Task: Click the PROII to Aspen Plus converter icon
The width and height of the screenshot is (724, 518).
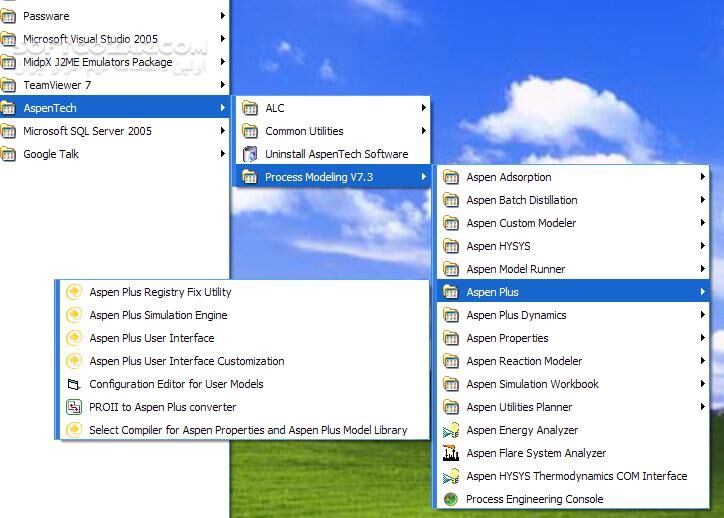Action: pos(73,407)
